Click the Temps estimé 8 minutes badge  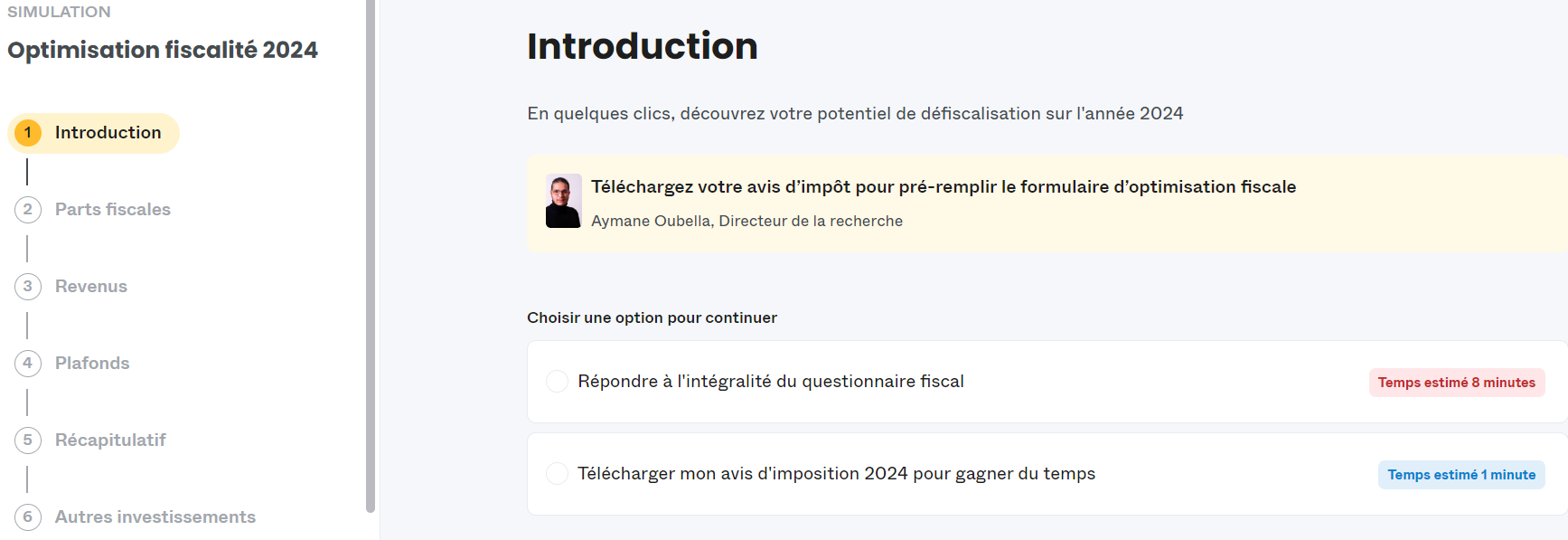[1456, 382]
